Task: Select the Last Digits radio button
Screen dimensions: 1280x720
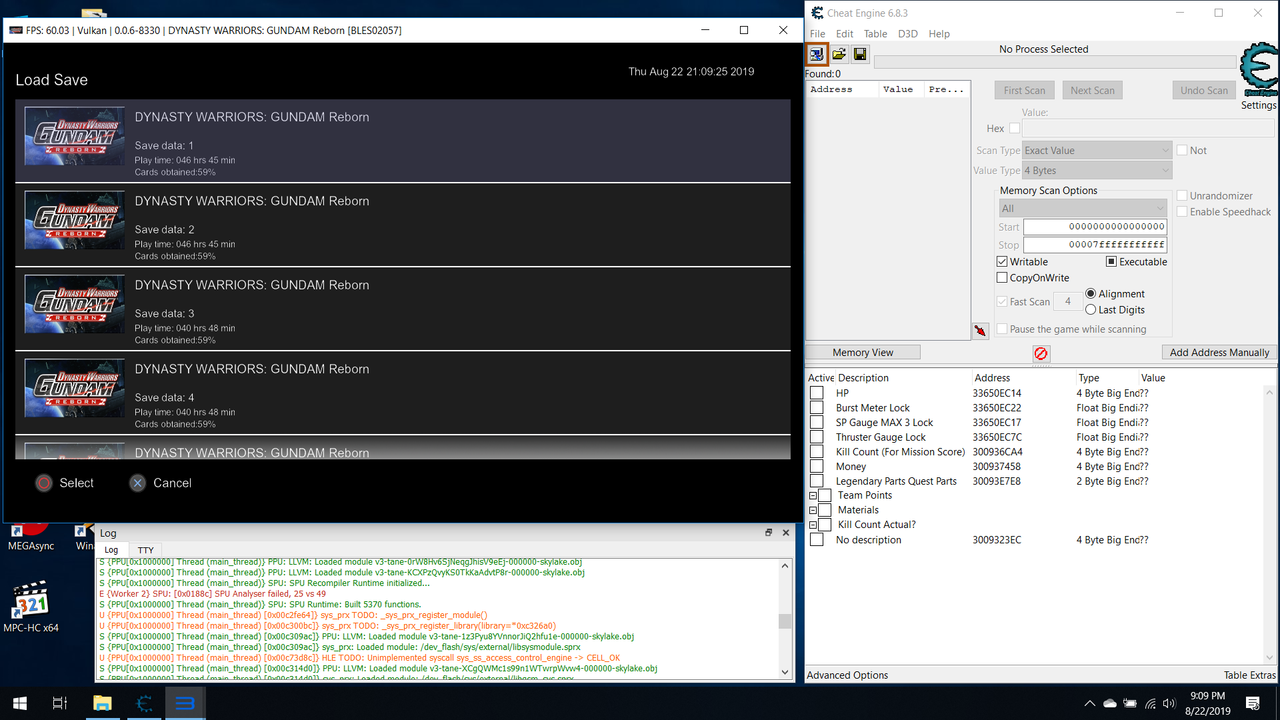Action: coord(1092,309)
